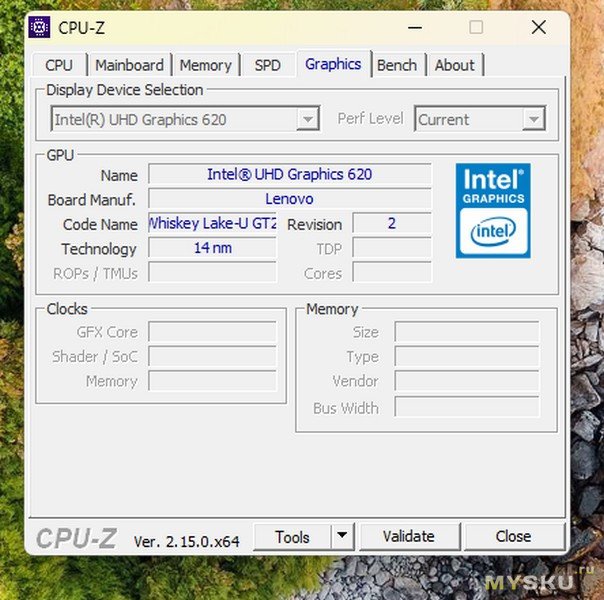Click the Validate button
The image size is (604, 600).
click(409, 536)
